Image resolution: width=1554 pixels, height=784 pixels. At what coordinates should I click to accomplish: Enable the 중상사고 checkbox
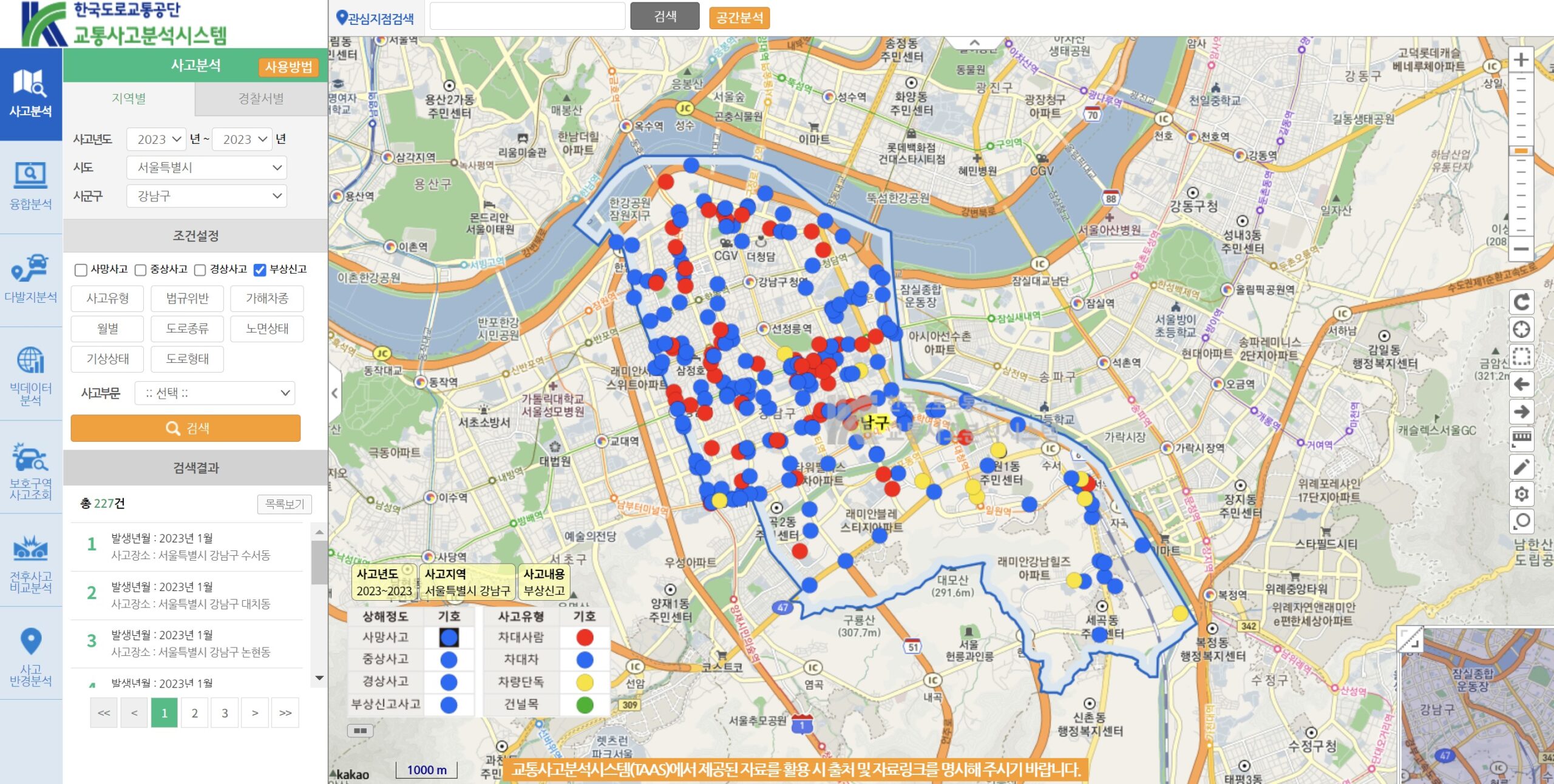pyautogui.click(x=140, y=270)
